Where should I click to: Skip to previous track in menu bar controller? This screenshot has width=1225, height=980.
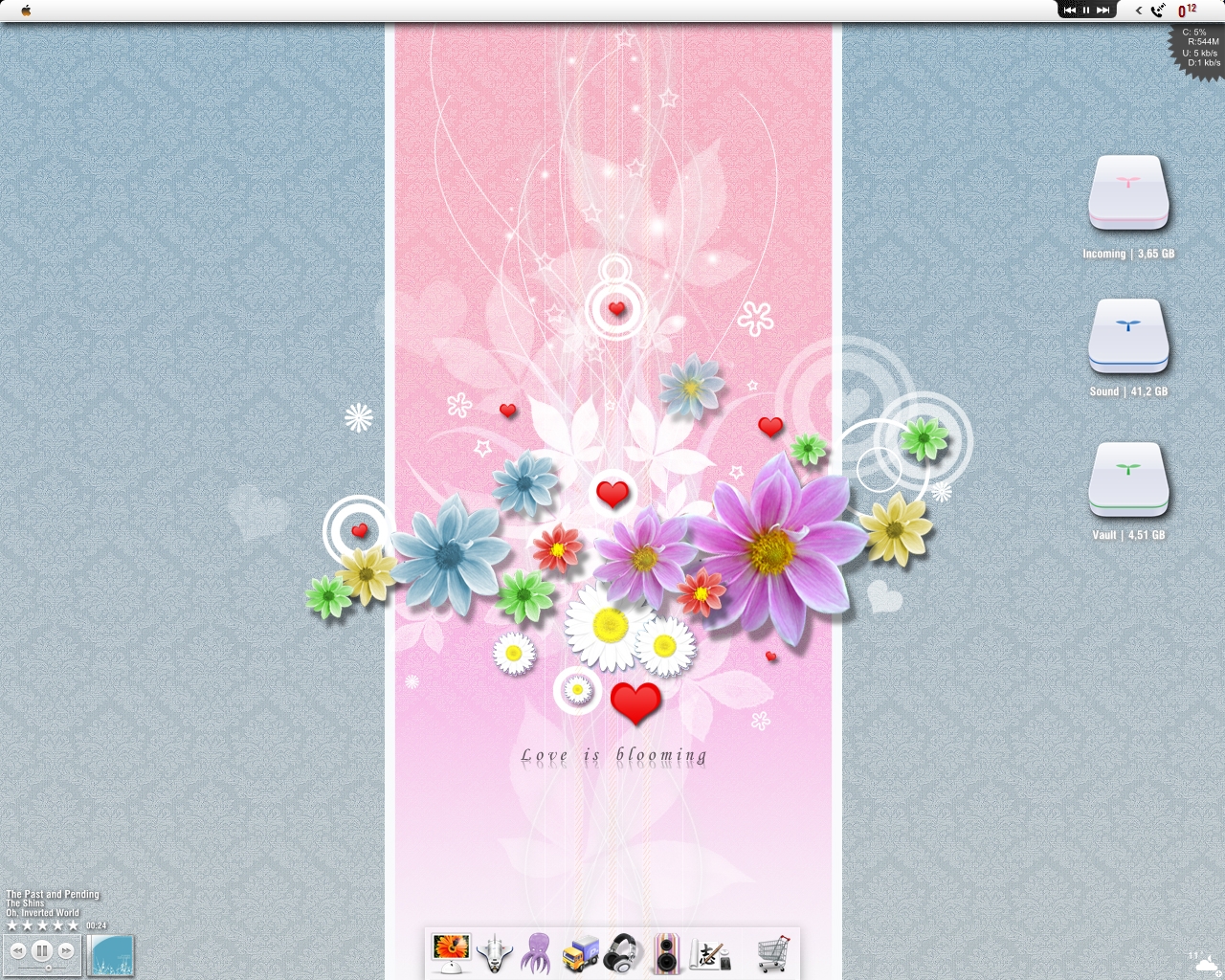(1070, 10)
